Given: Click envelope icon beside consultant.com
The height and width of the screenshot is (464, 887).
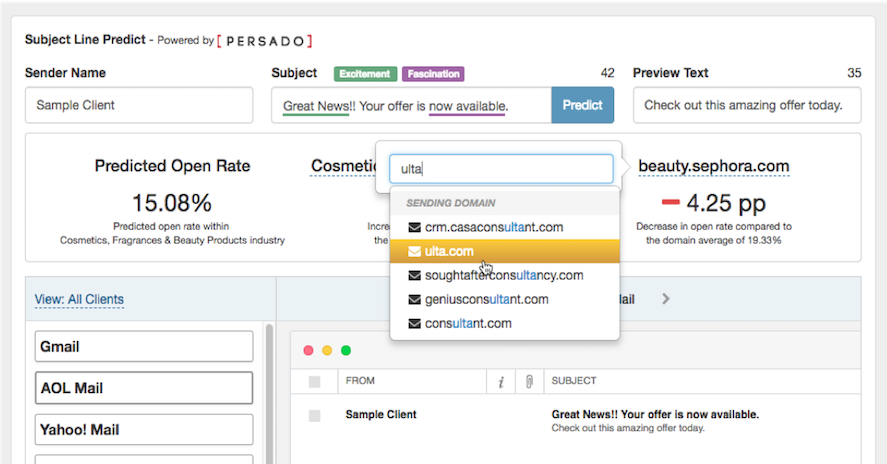Looking at the screenshot, I should click(415, 324).
